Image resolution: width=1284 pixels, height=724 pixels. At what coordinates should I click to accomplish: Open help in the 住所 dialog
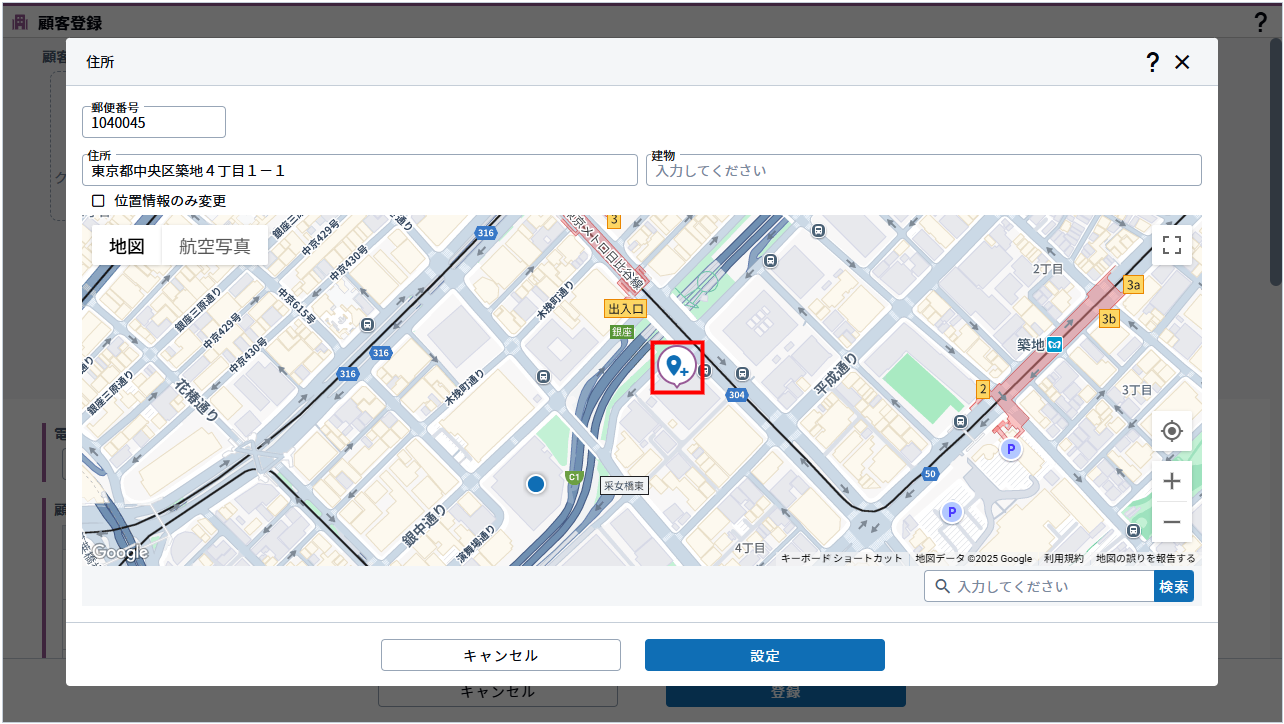pyautogui.click(x=1152, y=62)
